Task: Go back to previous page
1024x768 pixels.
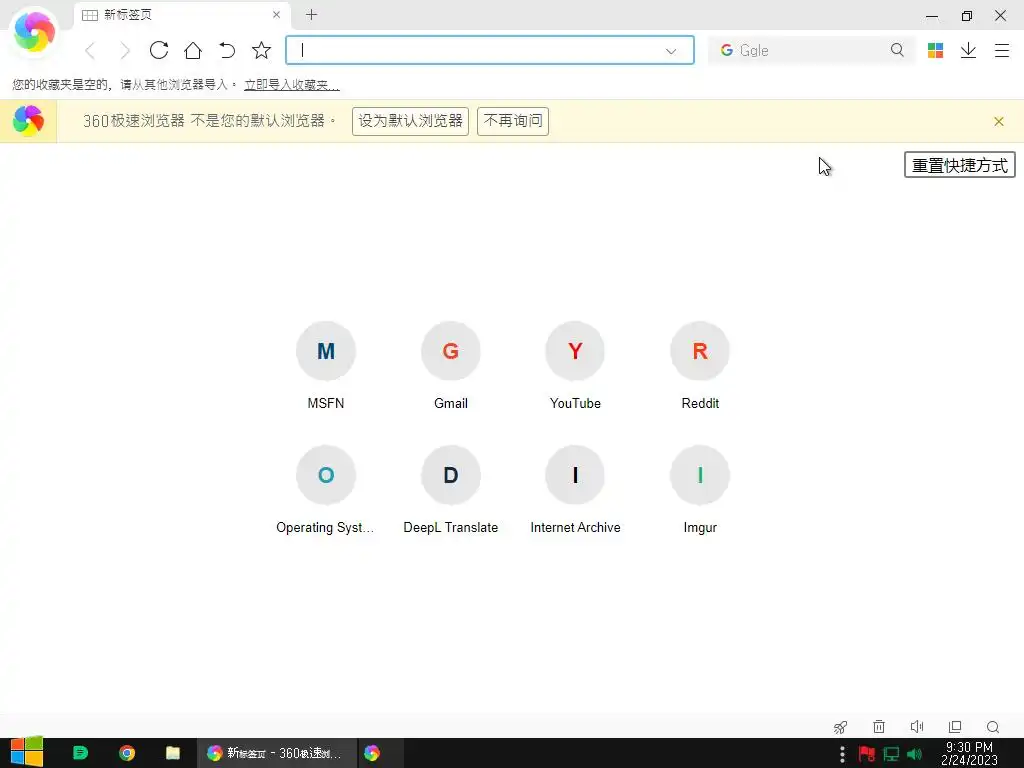Action: click(x=91, y=50)
